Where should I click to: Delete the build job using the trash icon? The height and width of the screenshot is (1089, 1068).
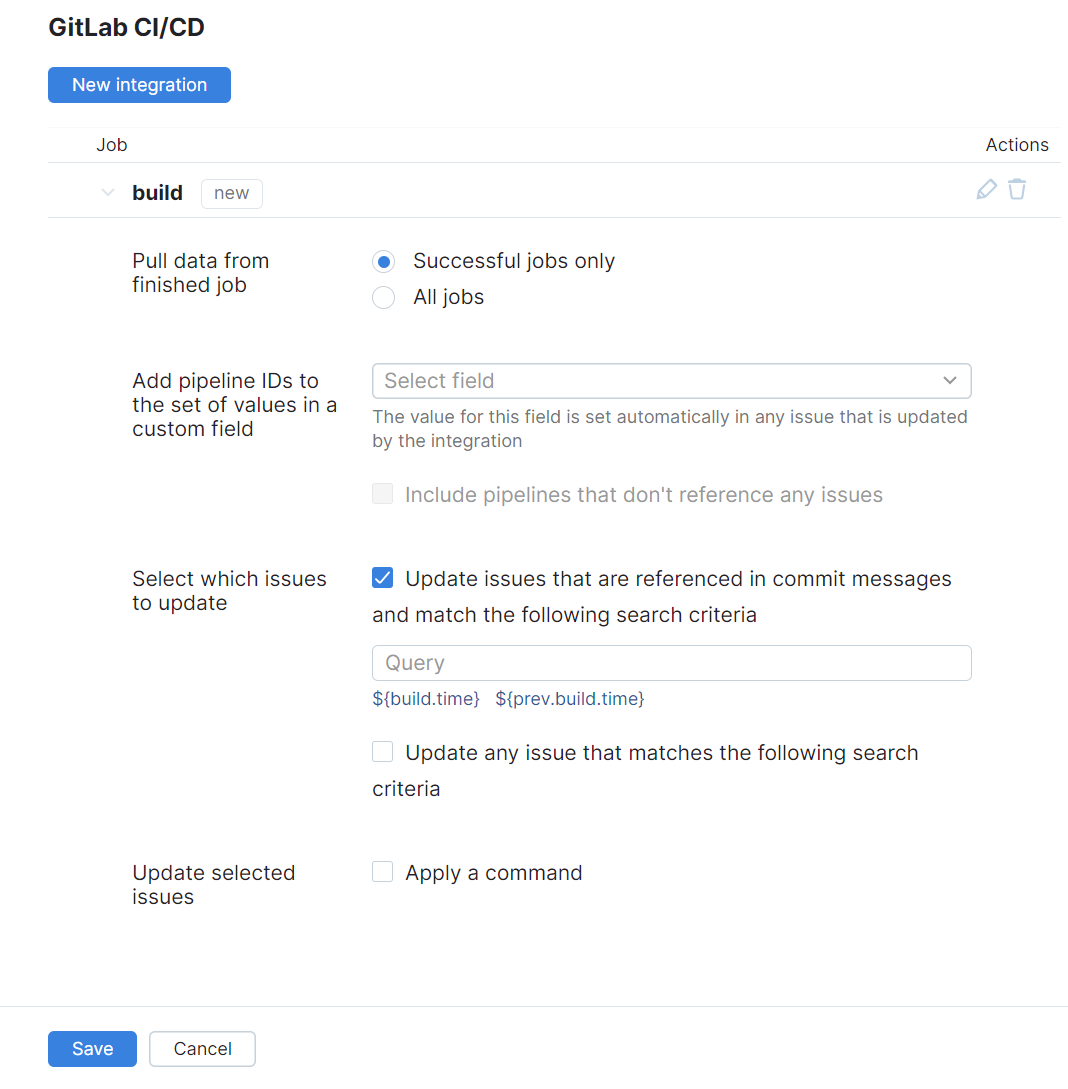(1017, 189)
